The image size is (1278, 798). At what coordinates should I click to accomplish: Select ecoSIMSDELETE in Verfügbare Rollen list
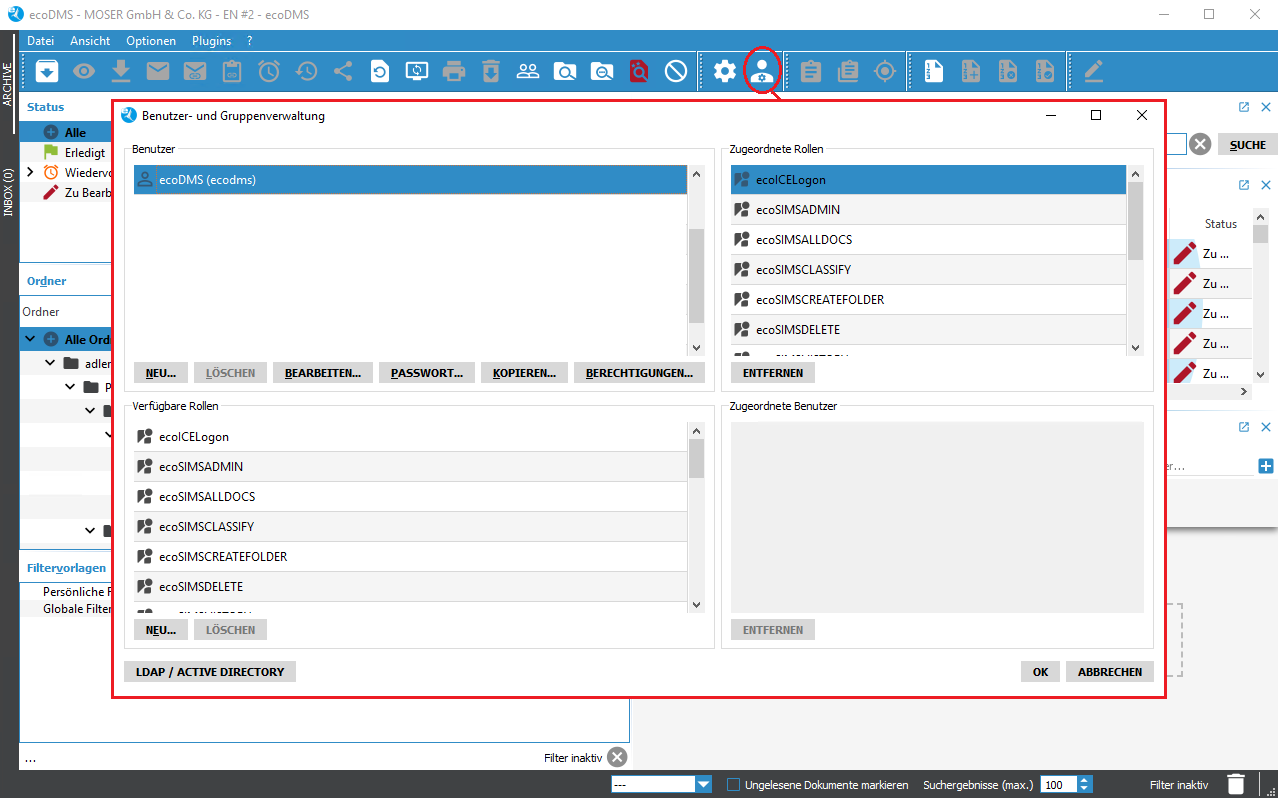411,587
